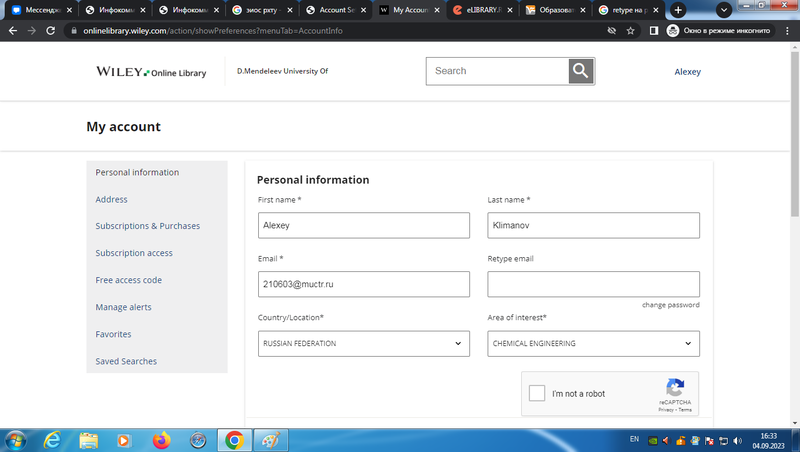Bookmark this page using the star icon
Screen dimensions: 800x452
point(631,31)
